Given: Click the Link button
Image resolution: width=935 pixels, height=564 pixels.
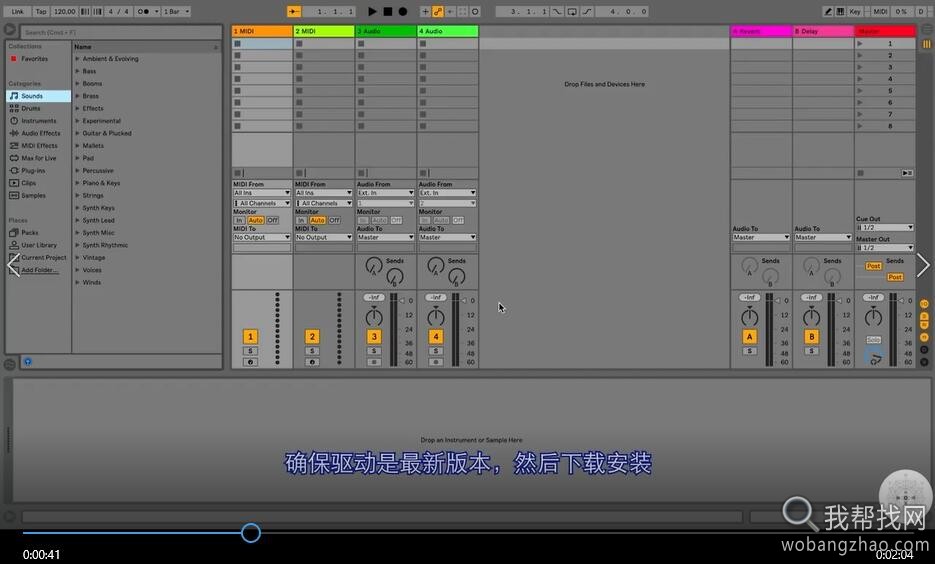Looking at the screenshot, I should (x=18, y=11).
